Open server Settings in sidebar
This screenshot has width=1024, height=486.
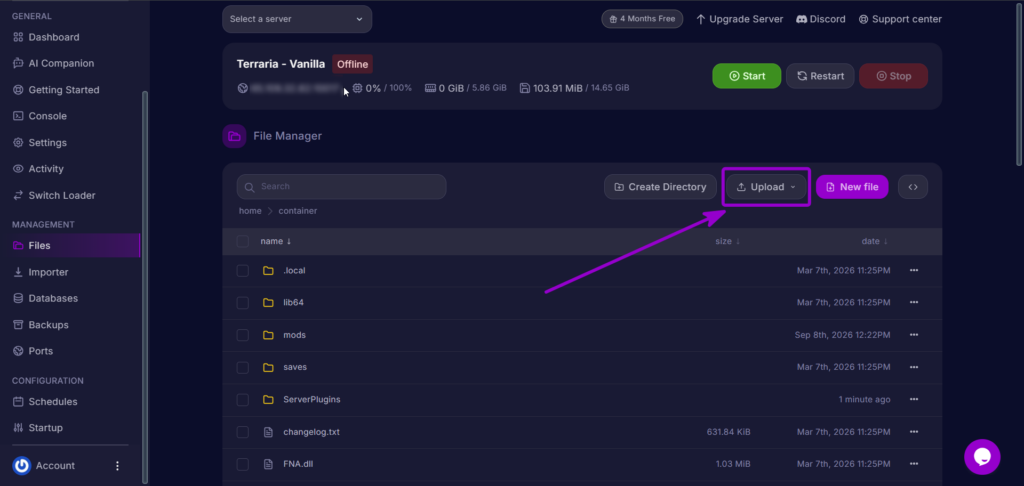pos(39,142)
